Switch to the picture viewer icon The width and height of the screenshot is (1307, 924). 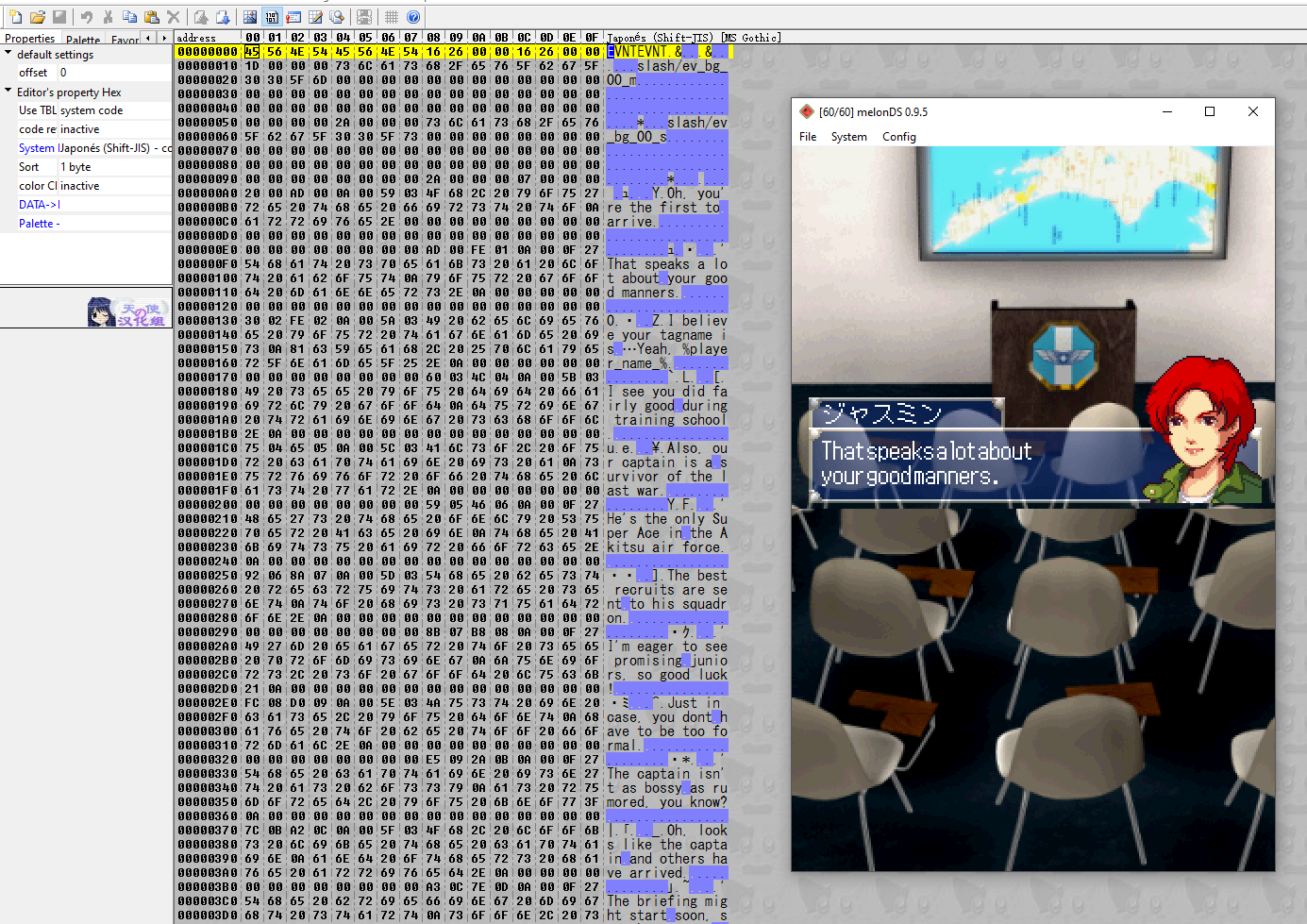coord(250,17)
